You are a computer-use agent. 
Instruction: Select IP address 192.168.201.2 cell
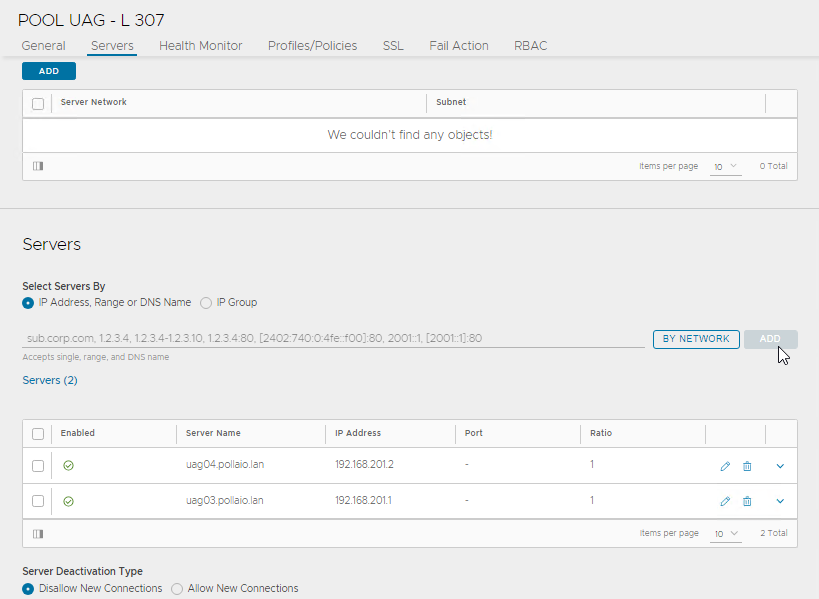click(x=364, y=464)
